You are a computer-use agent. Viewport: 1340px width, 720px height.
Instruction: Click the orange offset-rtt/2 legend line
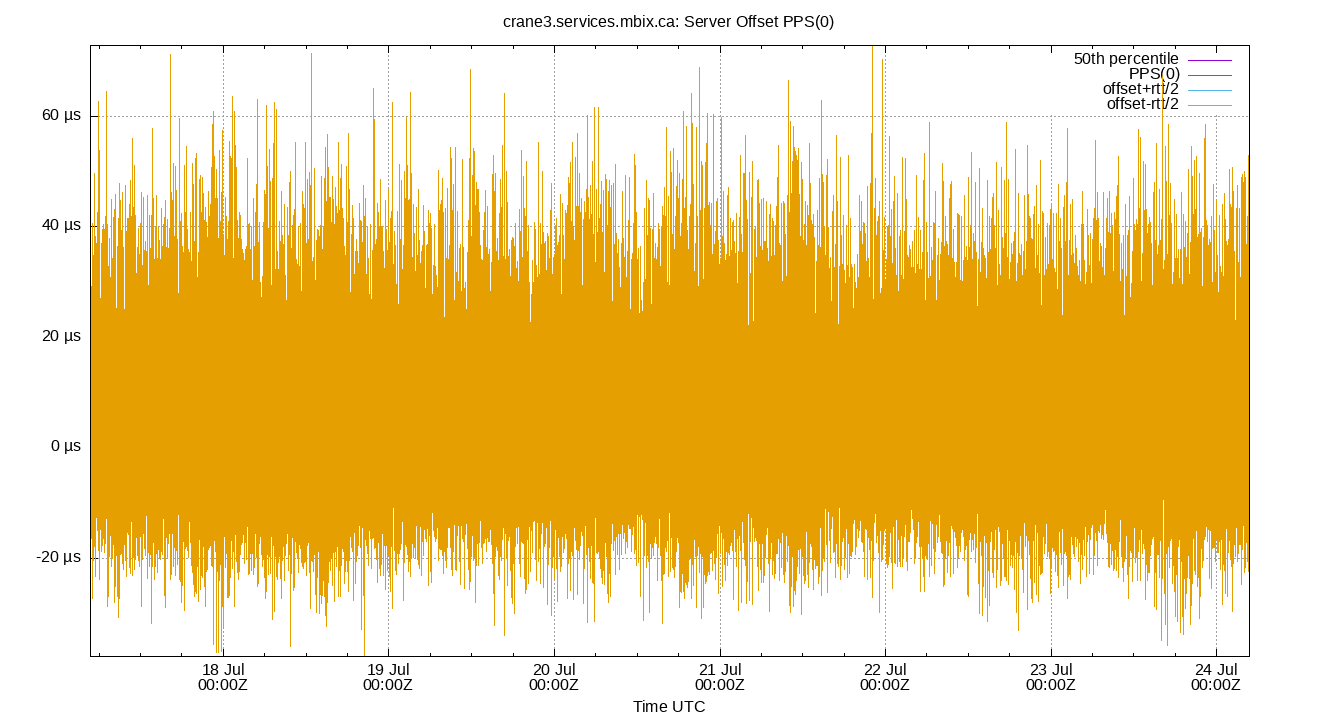click(x=1209, y=105)
